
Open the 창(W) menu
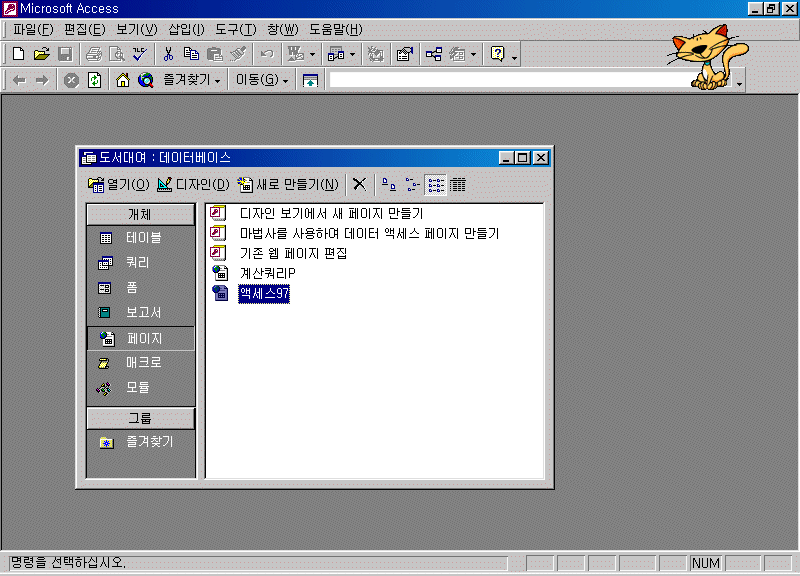click(283, 29)
